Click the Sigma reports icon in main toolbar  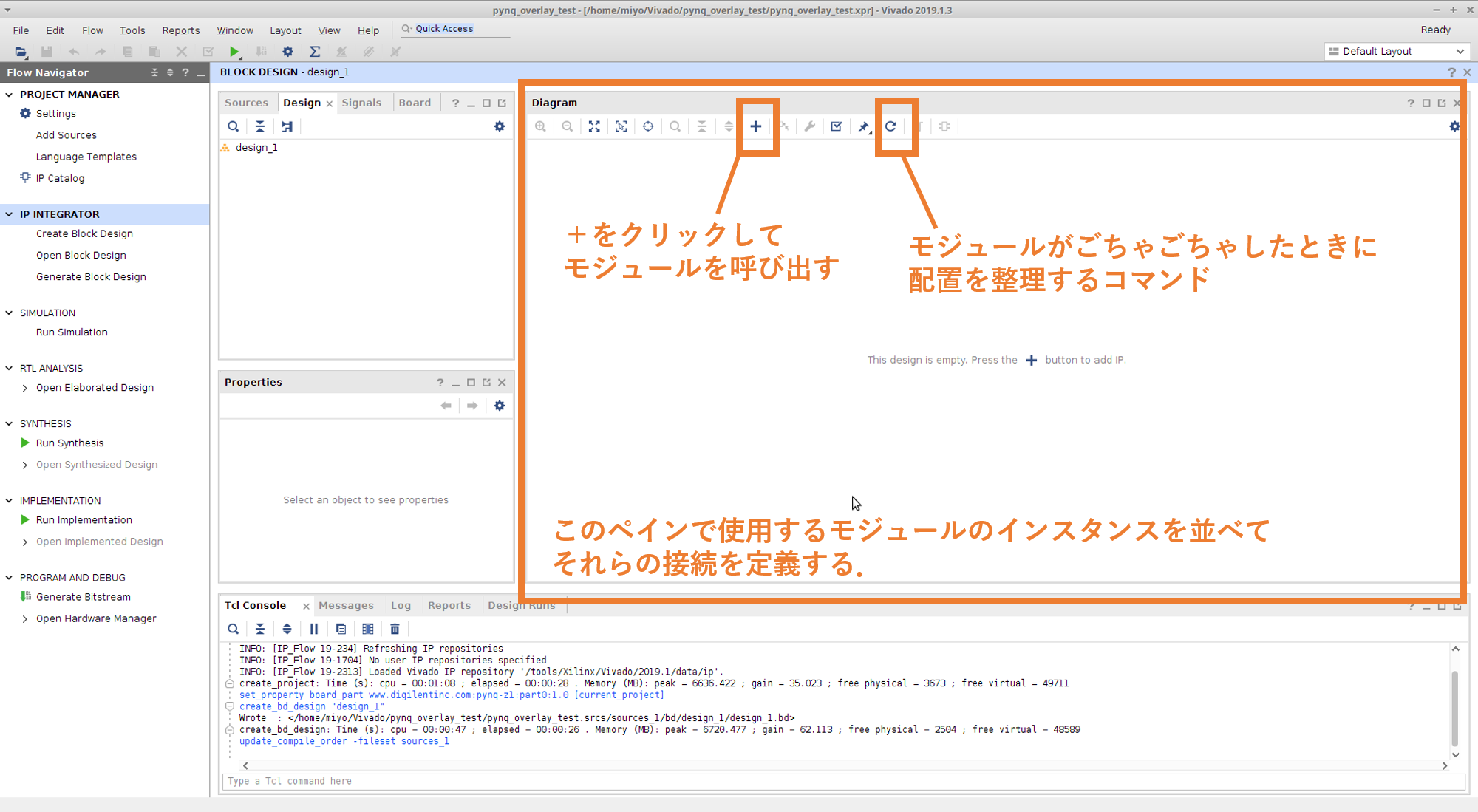click(x=315, y=52)
